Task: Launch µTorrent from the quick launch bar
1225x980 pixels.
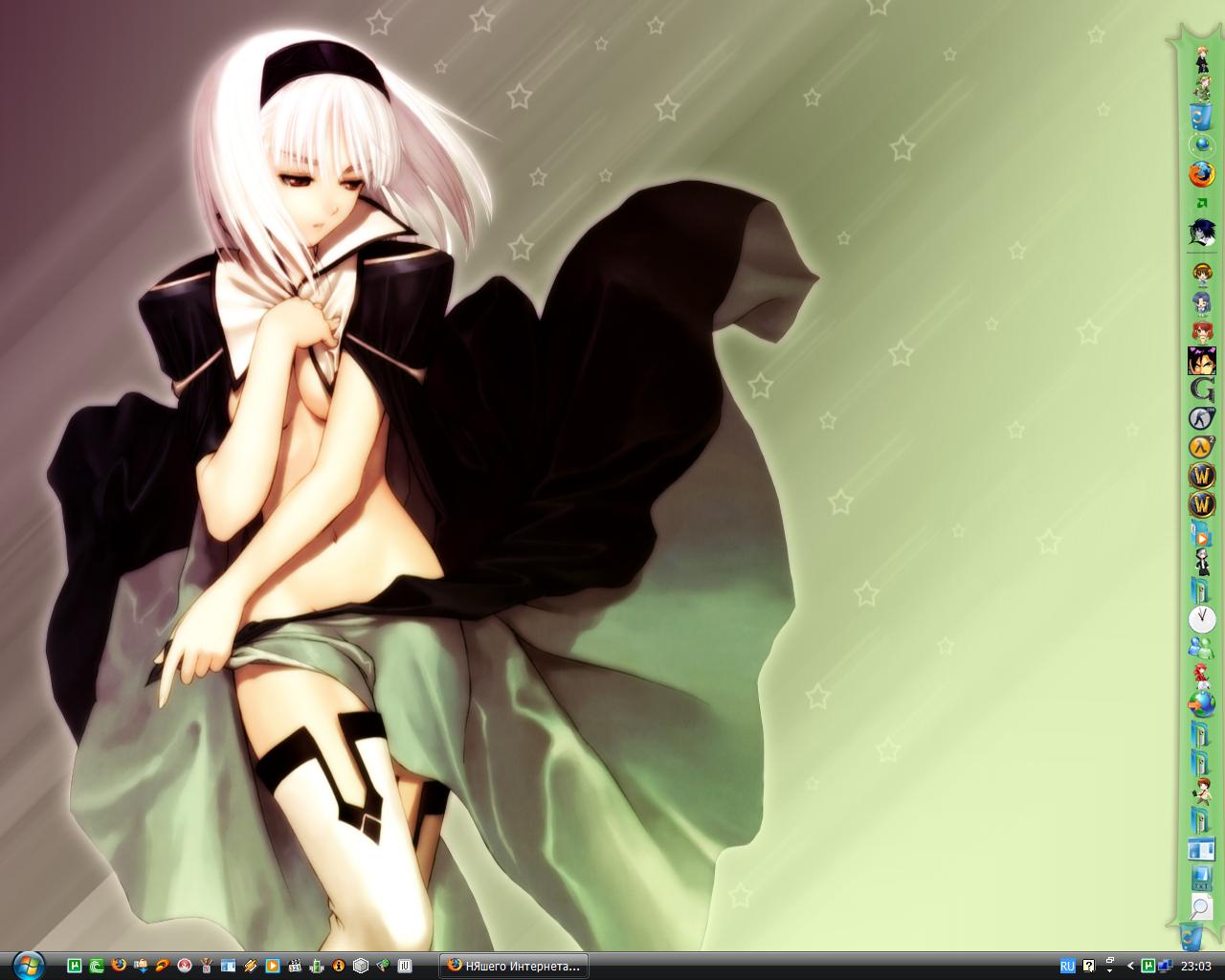Action: click(x=75, y=966)
